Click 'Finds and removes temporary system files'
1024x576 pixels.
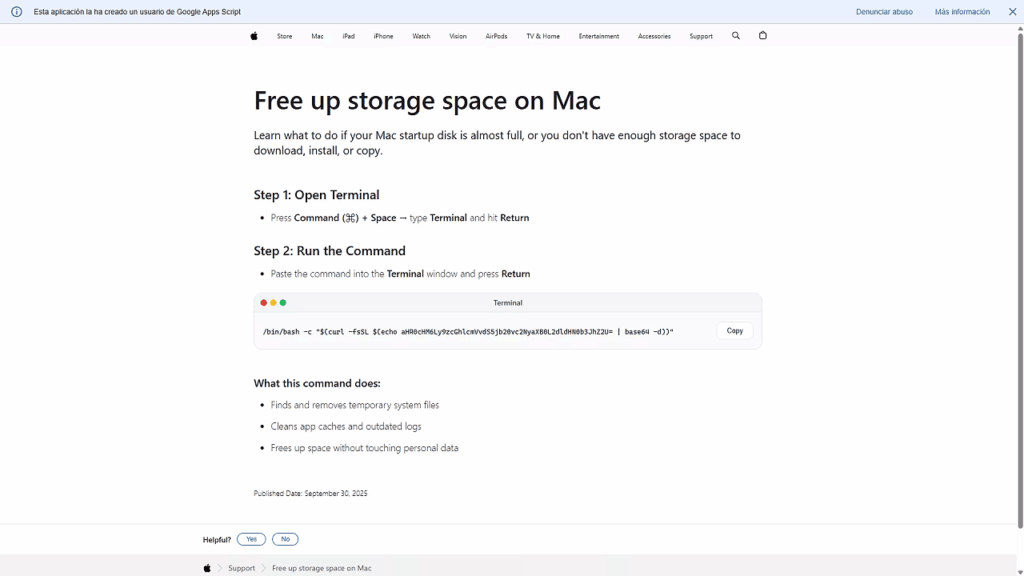click(355, 405)
